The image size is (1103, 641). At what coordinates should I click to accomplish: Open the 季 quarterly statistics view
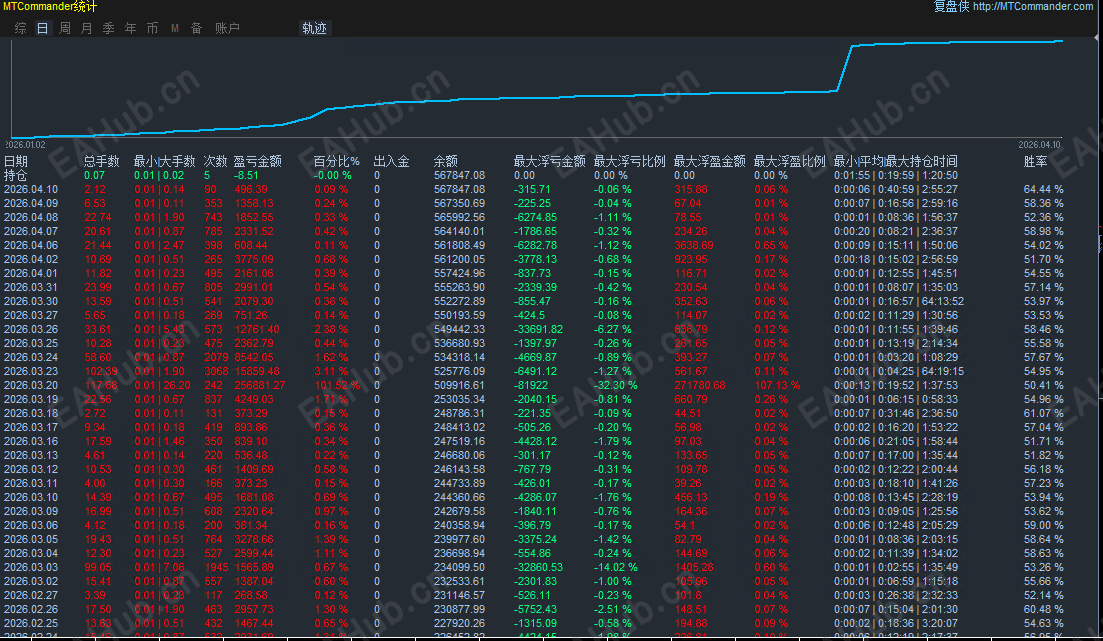click(x=108, y=28)
